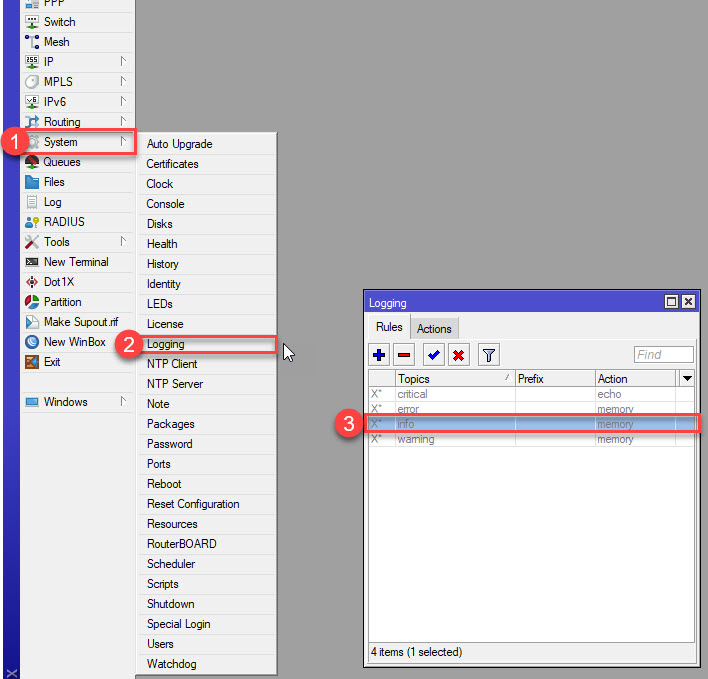
Task: Select the error rule row
Action: 531,409
